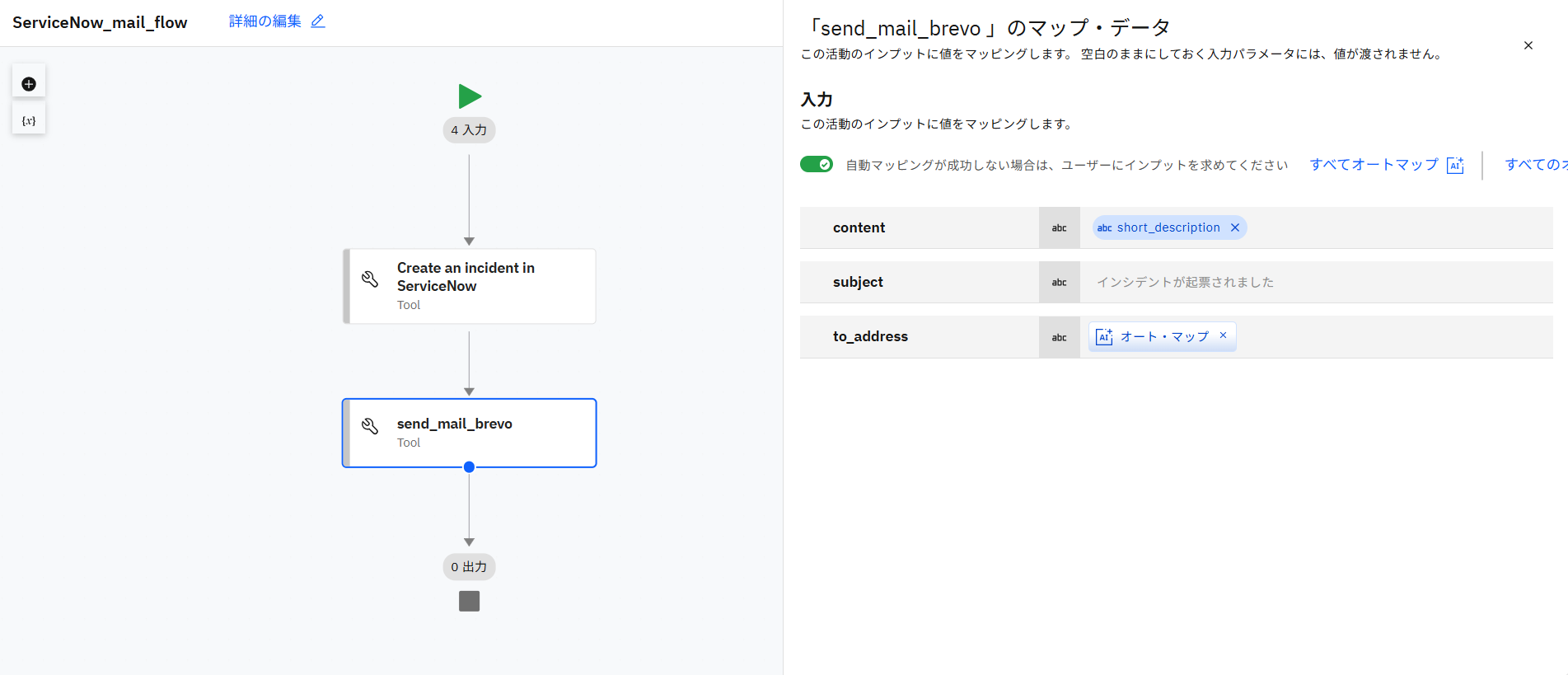The image size is (1568, 675).
Task: Open the 4 入力 inputs badge
Action: click(x=469, y=130)
